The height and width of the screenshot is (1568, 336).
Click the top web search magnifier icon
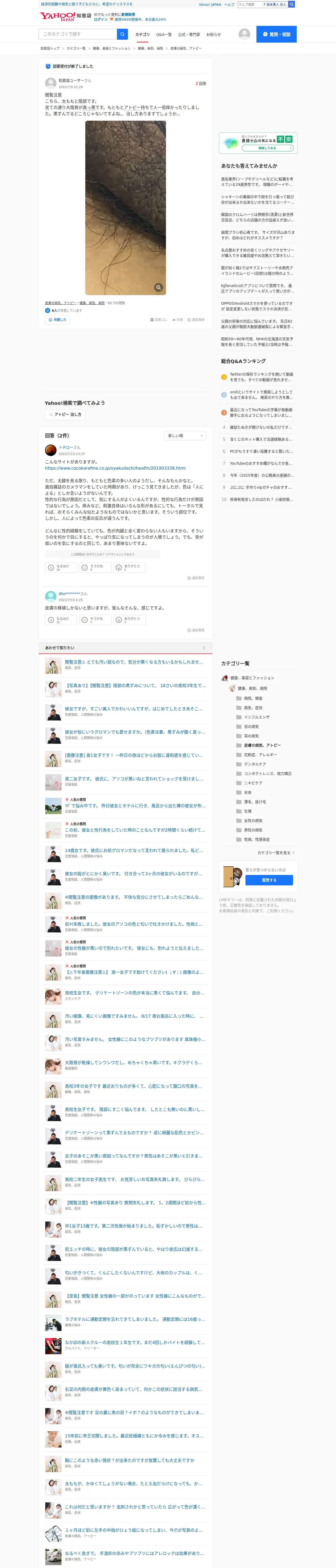click(x=292, y=4)
